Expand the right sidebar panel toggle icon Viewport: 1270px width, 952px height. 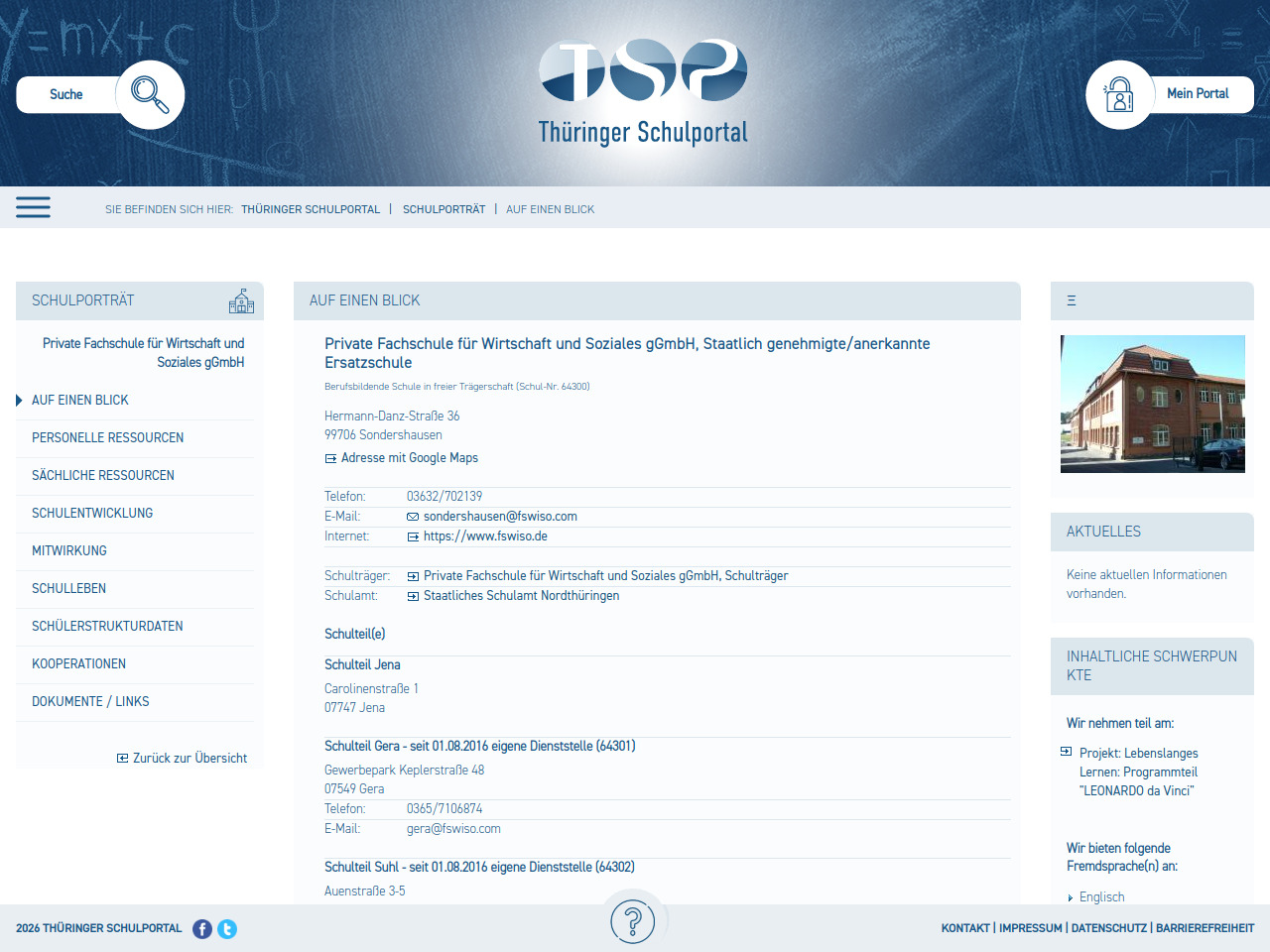coord(1072,300)
